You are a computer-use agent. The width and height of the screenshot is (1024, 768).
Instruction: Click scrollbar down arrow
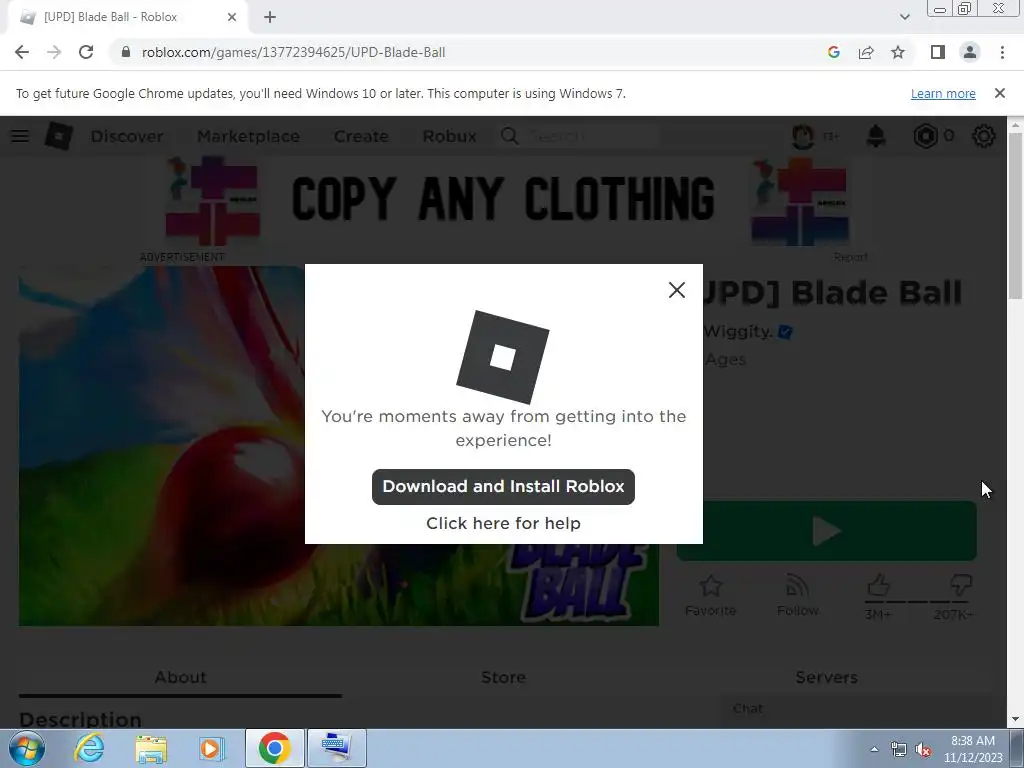tap(1015, 719)
